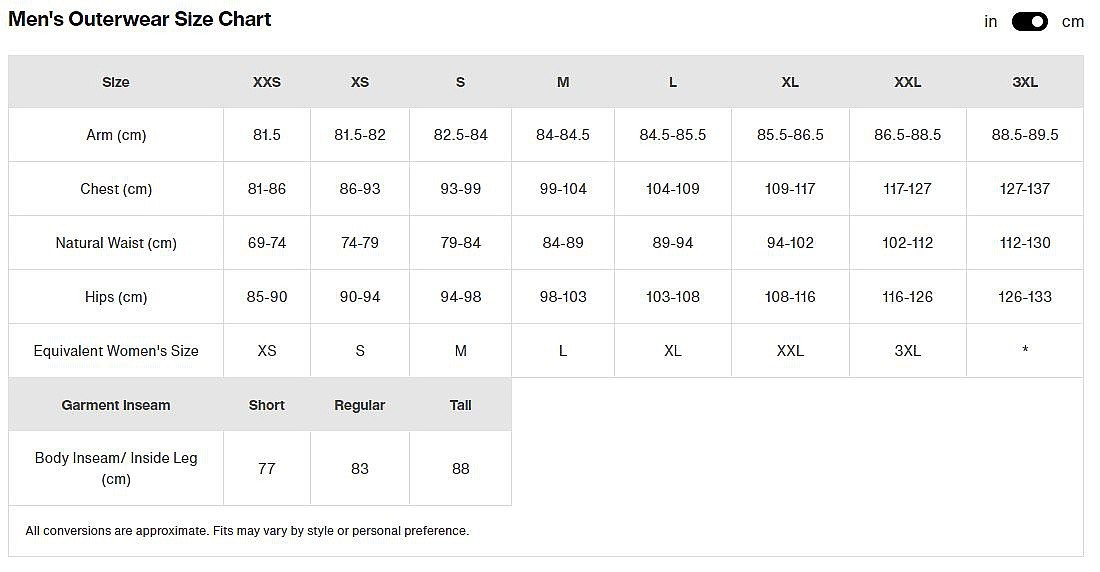Screen dimensions: 1100x572
Task: Click the Body Inseam/ Inside Leg label
Action: point(116,468)
